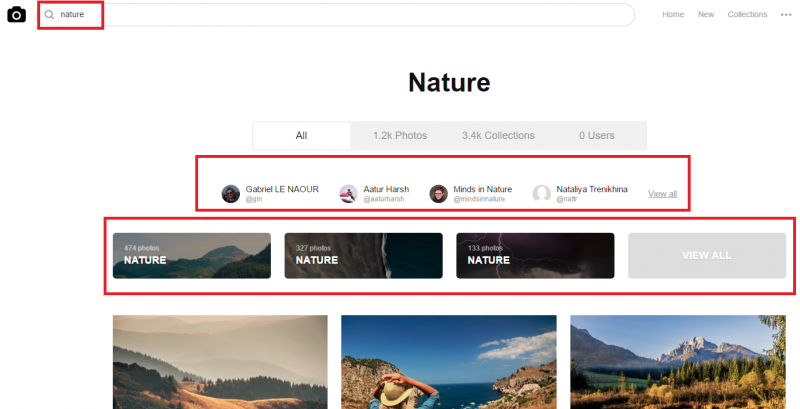The image size is (800, 409).
Task: Open New in the top navigation
Action: [x=706, y=15]
